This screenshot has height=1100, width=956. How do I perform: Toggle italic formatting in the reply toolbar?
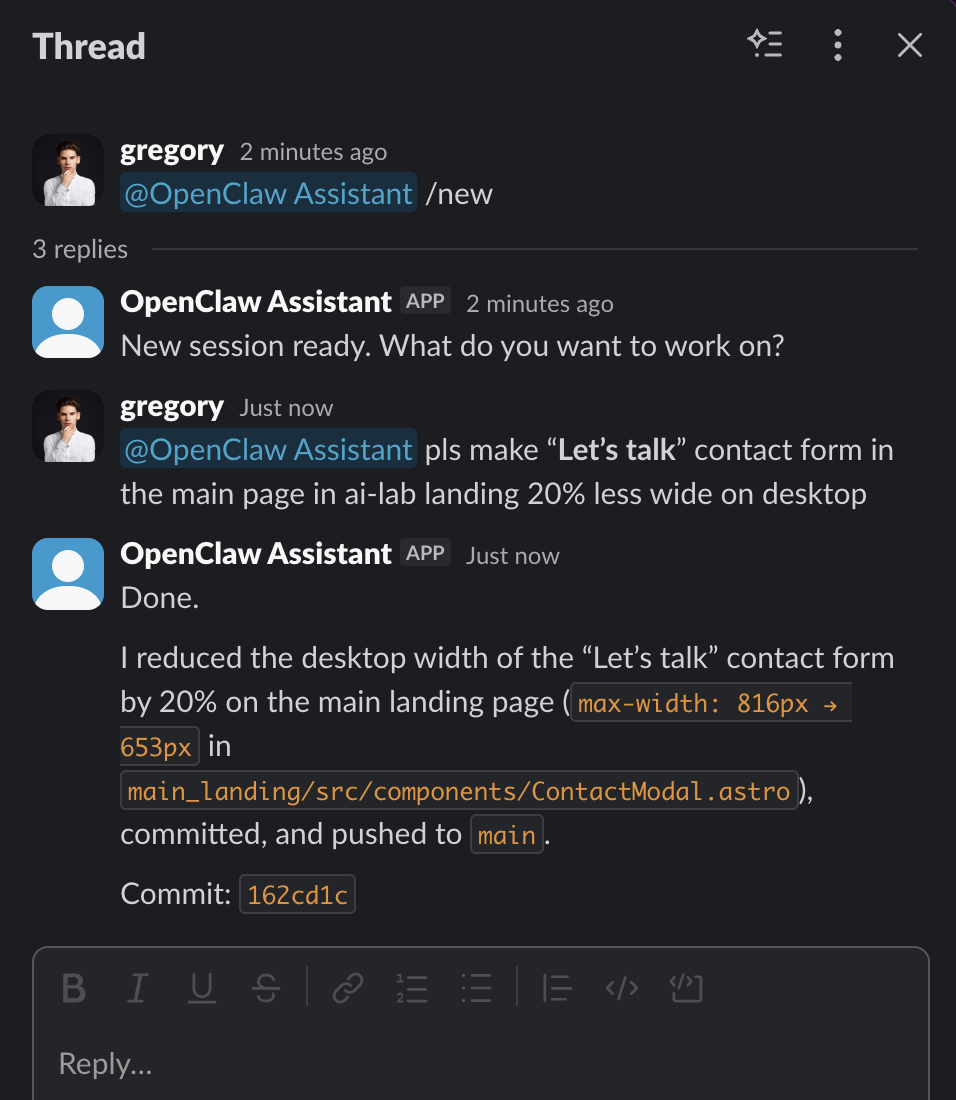(x=137, y=989)
